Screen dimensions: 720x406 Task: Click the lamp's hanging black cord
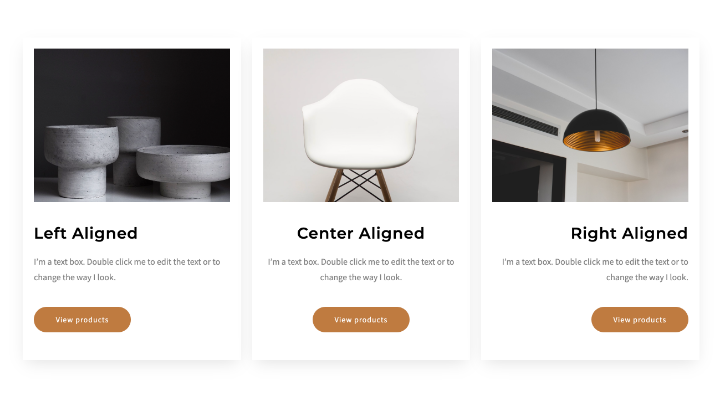click(596, 79)
